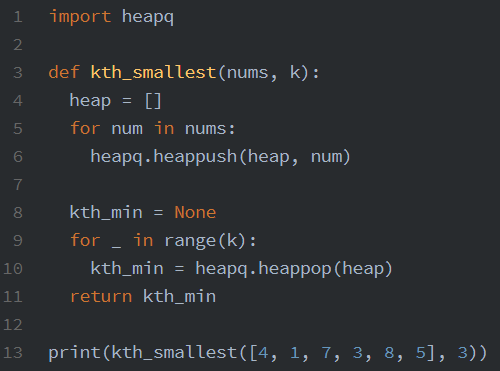
Task: Click line number 13 in the gutter
Action: pyautogui.click(x=13, y=353)
